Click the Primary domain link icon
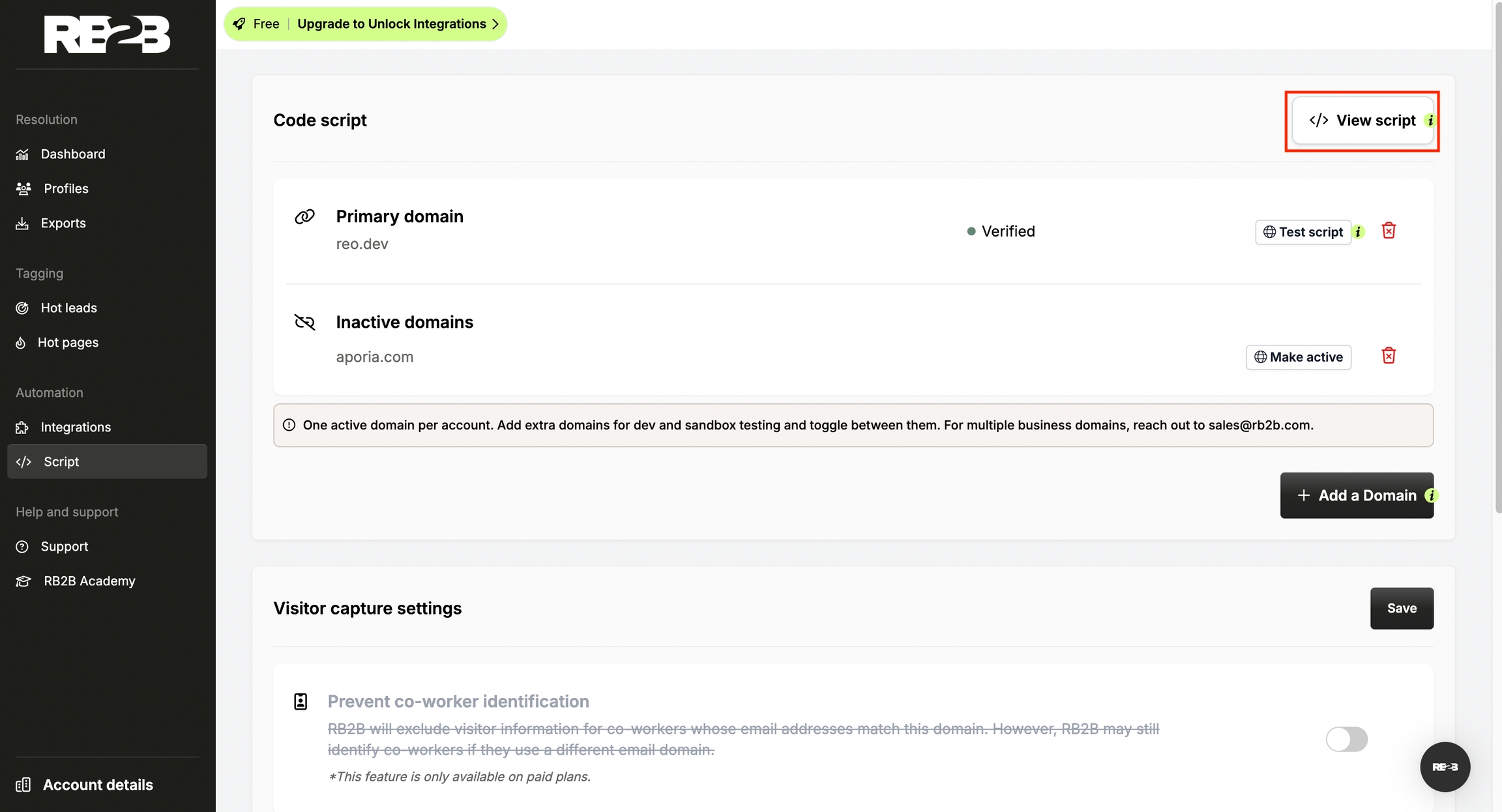The width and height of the screenshot is (1502, 812). [304, 216]
